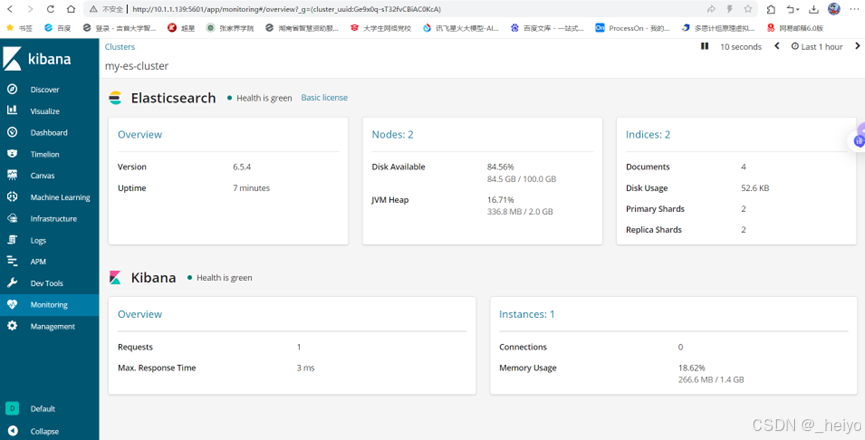Click the Disk Usage 52.6 KB value
Viewport: 865px width, 440px height.
click(x=755, y=188)
